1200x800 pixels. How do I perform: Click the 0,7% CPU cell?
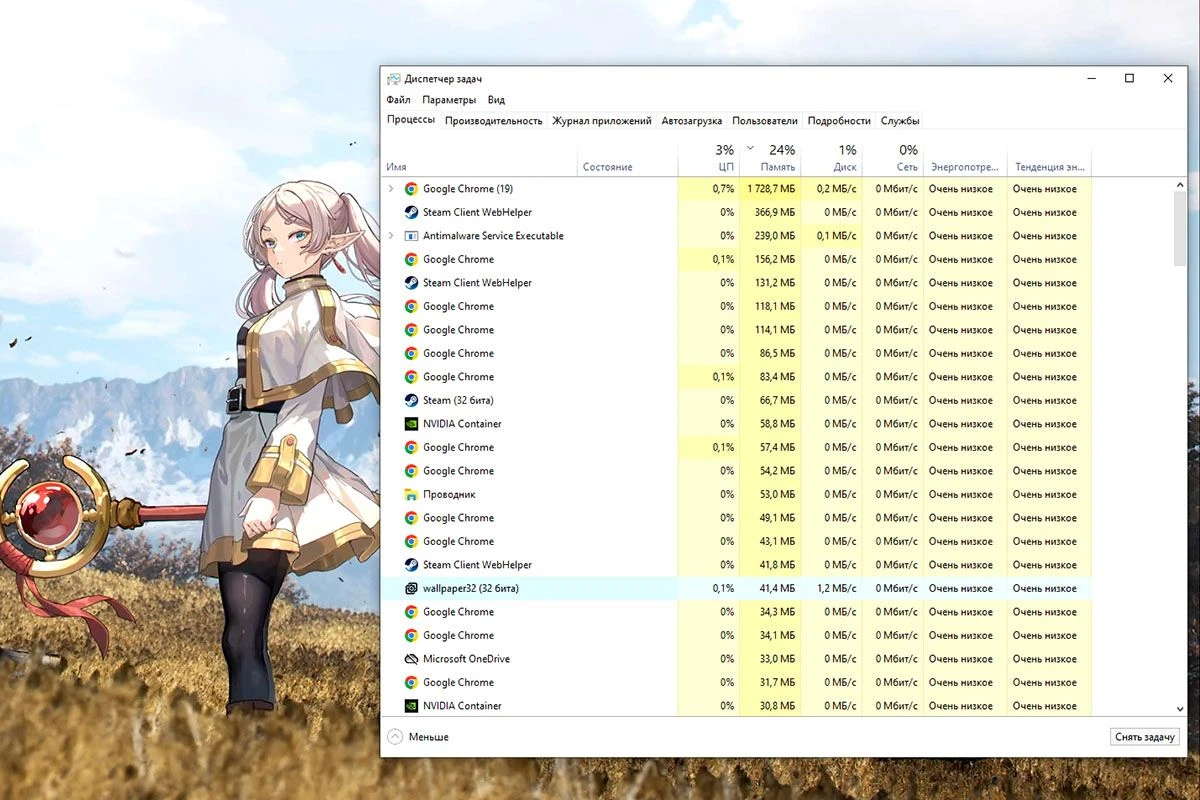tap(709, 189)
